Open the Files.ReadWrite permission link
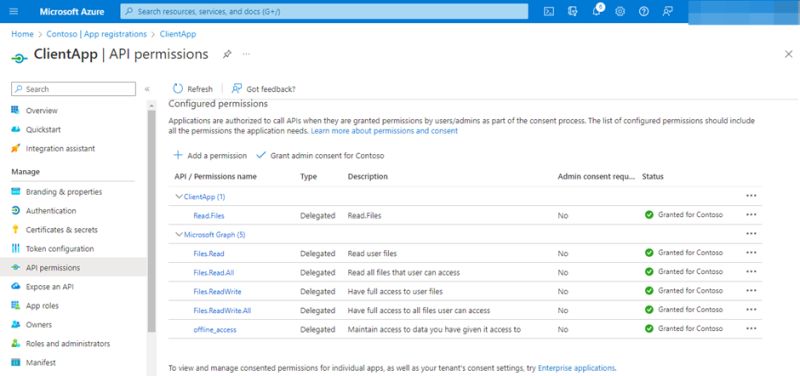This screenshot has width=800, height=376. click(x=217, y=292)
